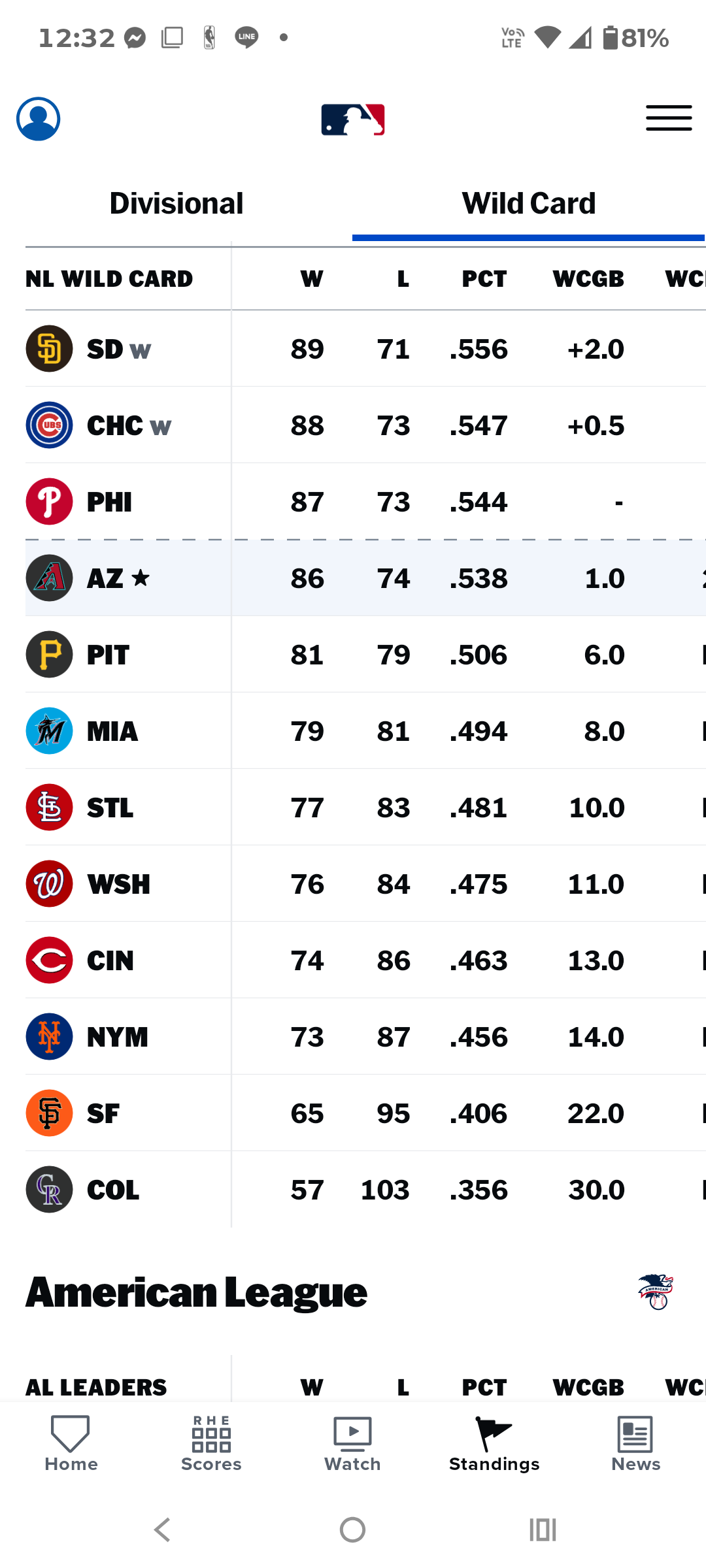Tap the Android back button
Viewport: 706px width, 1568px height.
click(x=162, y=1529)
